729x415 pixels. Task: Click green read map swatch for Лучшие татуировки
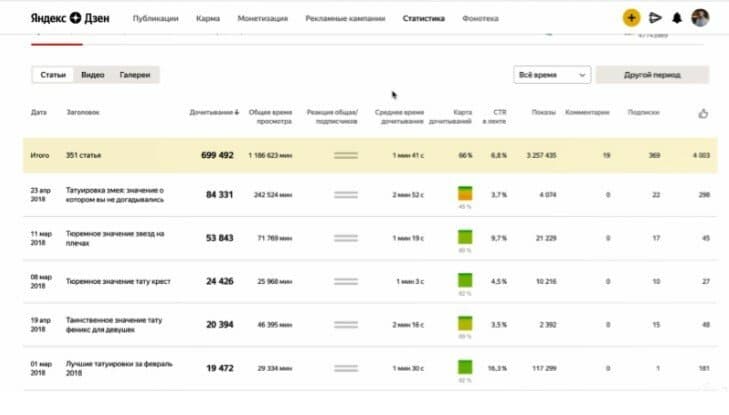(x=465, y=367)
